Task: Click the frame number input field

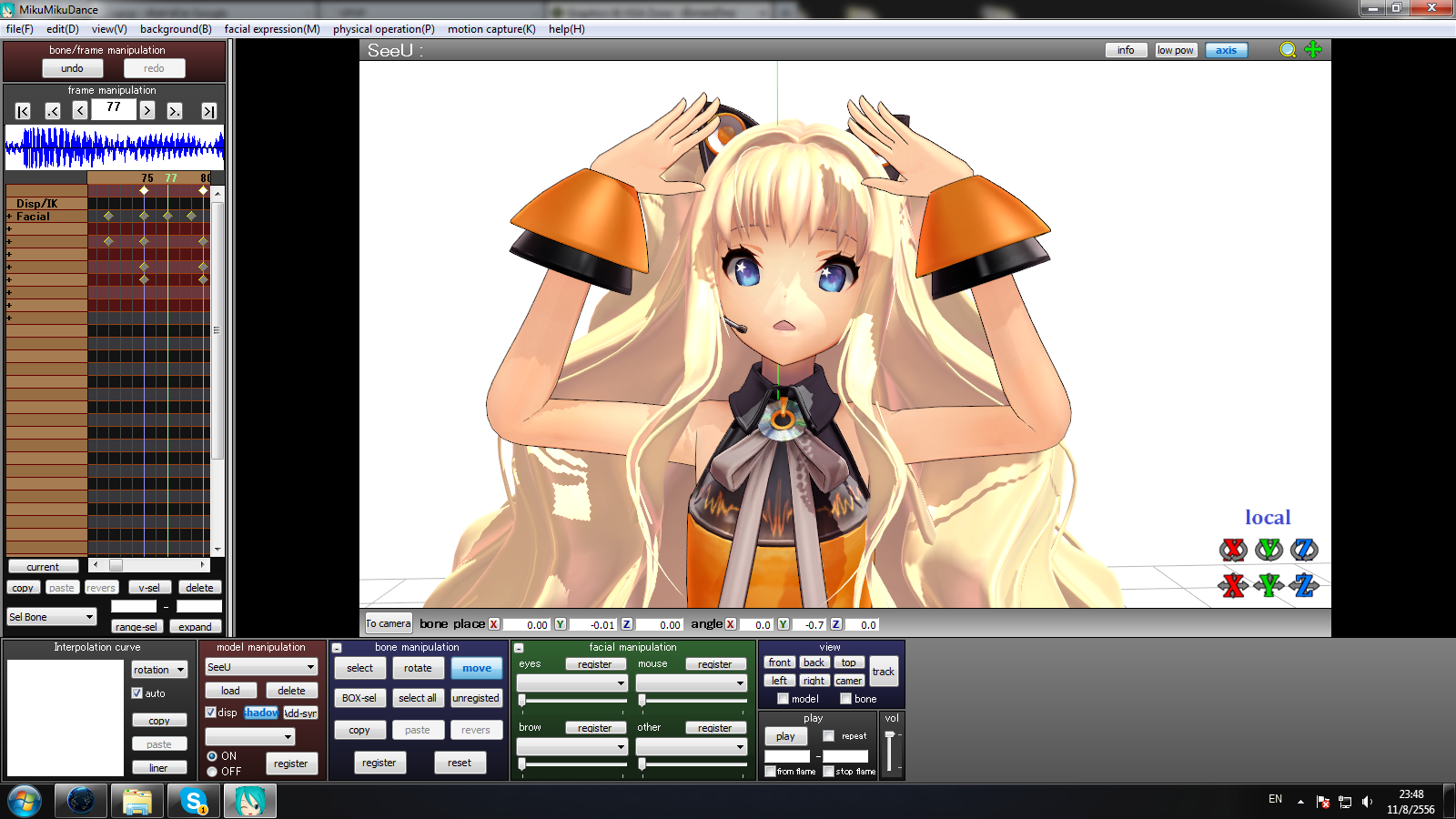Action: coord(114,109)
